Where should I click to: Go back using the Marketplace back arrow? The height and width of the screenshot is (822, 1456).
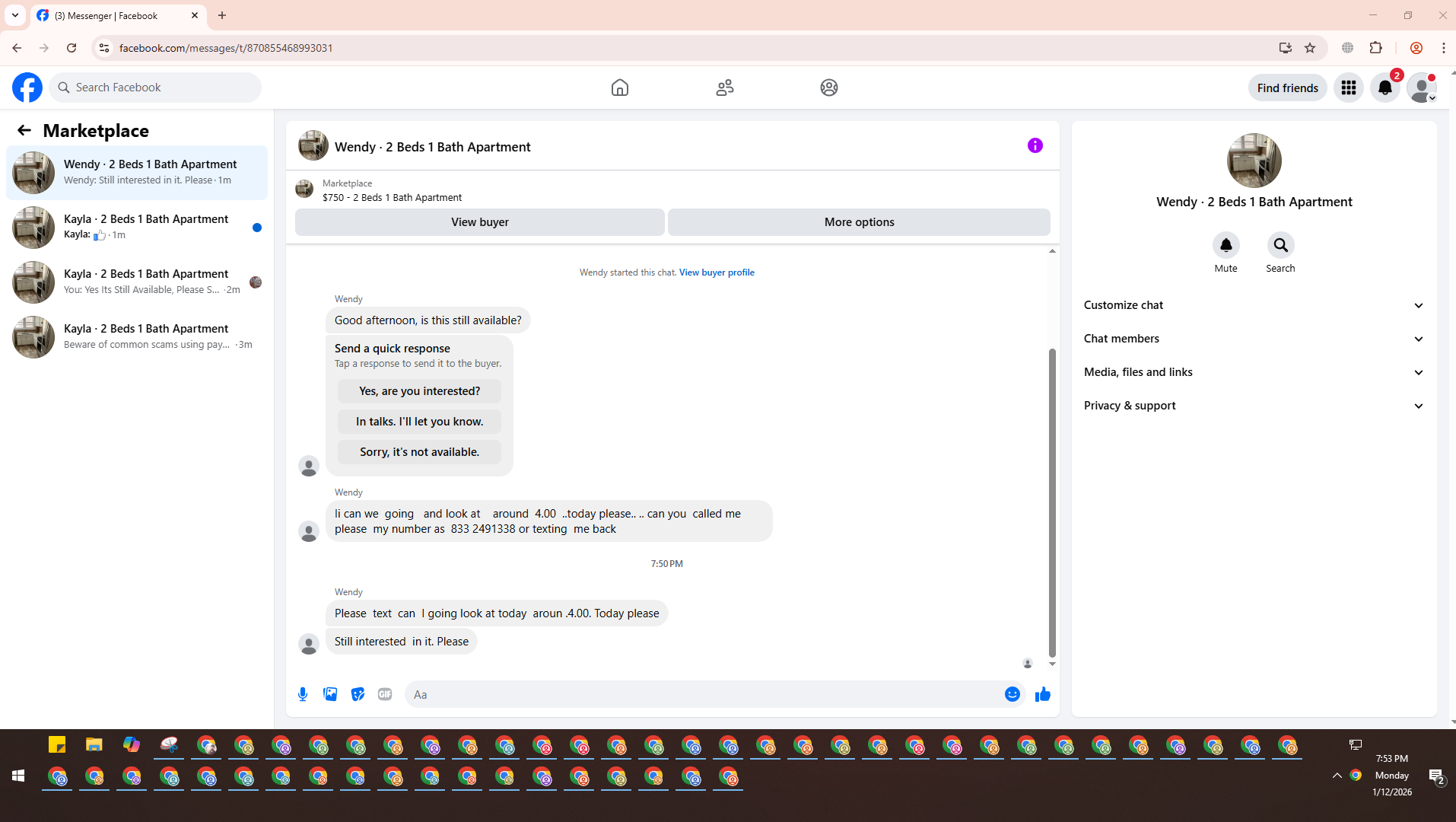24,131
